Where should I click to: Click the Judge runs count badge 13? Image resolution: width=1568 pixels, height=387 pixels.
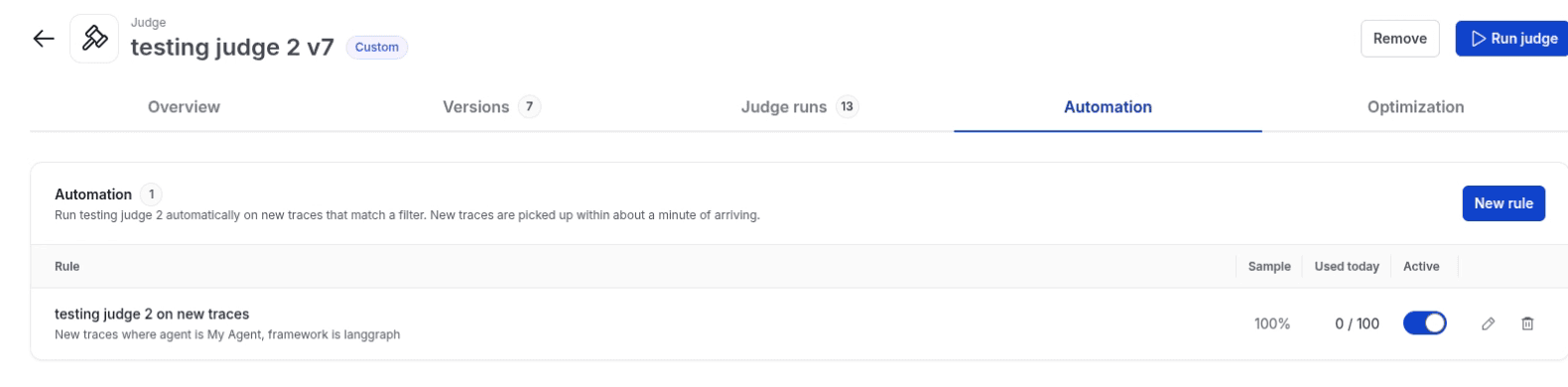(847, 107)
